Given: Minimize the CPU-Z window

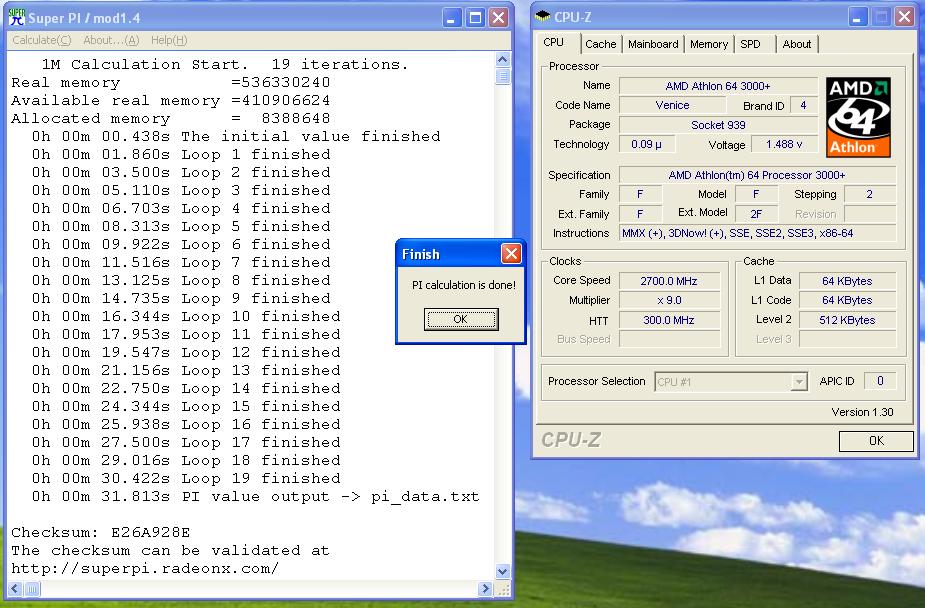Looking at the screenshot, I should tap(858, 17).
